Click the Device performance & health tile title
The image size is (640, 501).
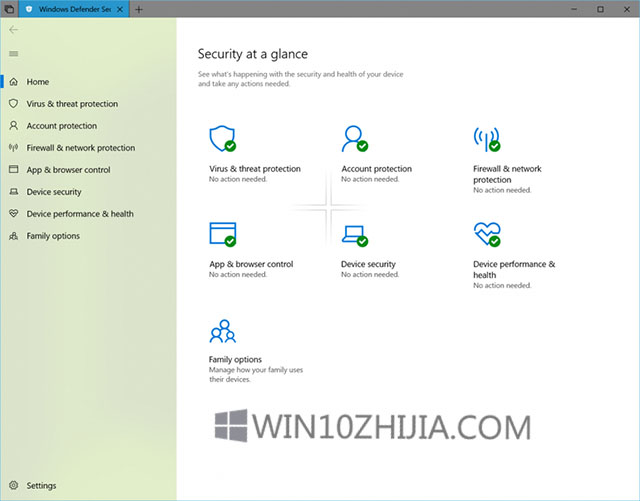pyautogui.click(x=514, y=269)
